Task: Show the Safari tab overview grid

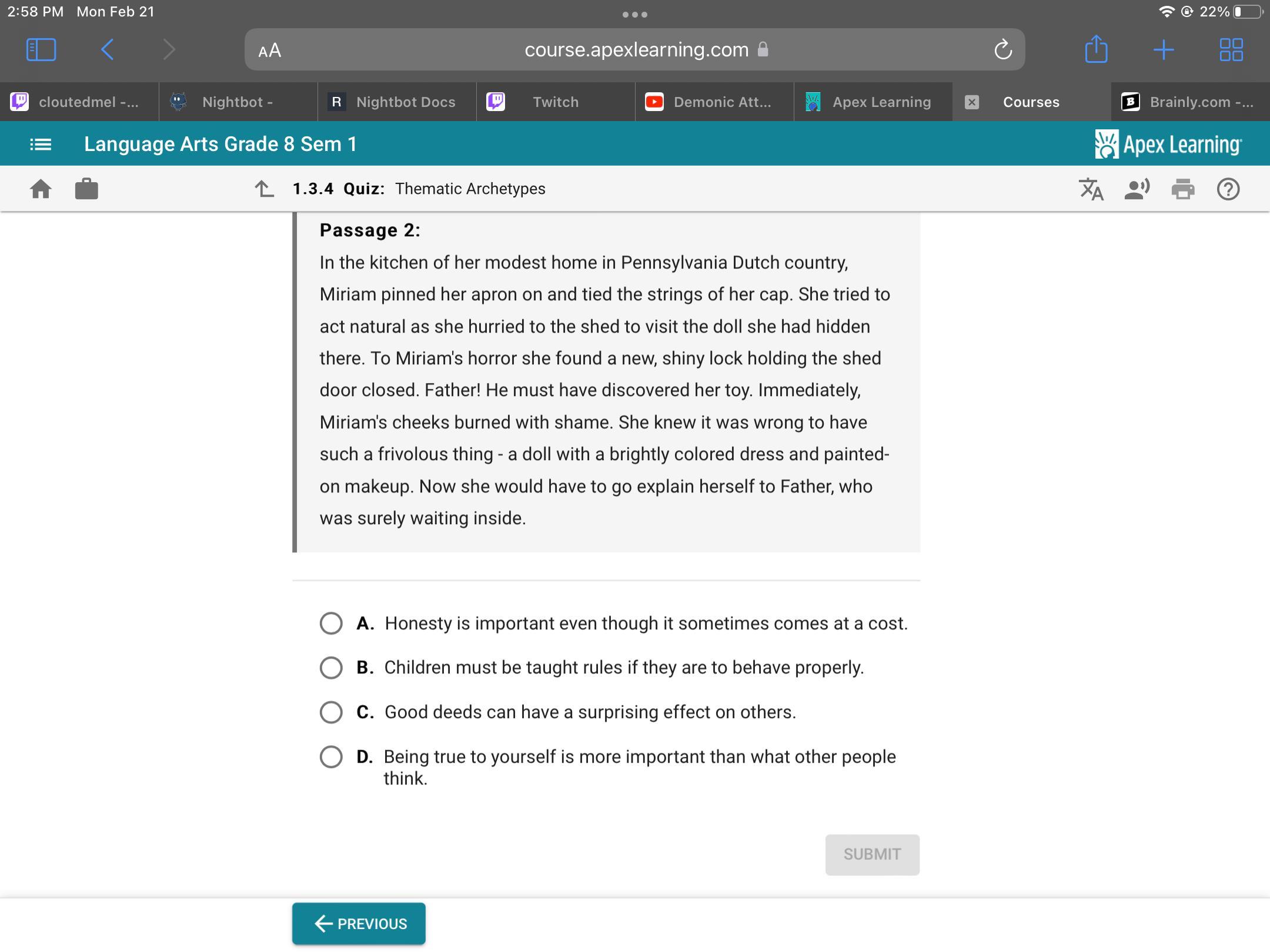Action: point(1231,49)
